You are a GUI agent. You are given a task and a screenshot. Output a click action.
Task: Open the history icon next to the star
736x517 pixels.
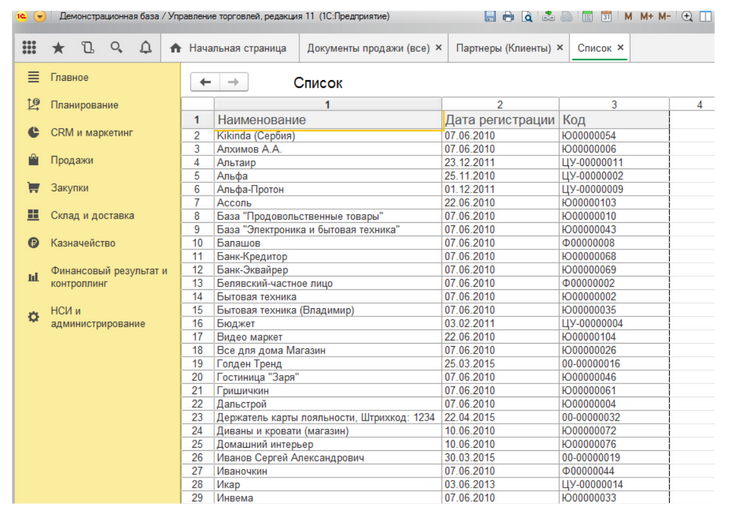click(x=87, y=48)
